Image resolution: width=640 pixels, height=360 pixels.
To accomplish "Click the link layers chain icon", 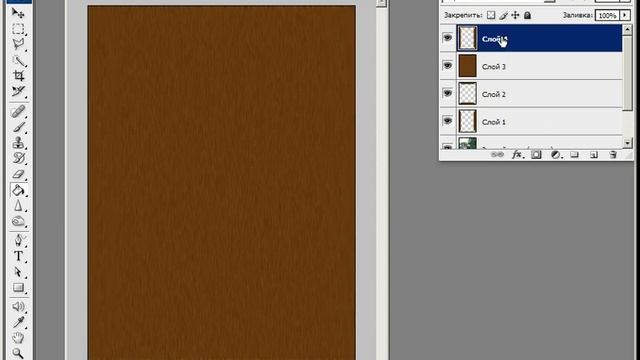I will click(x=497, y=155).
